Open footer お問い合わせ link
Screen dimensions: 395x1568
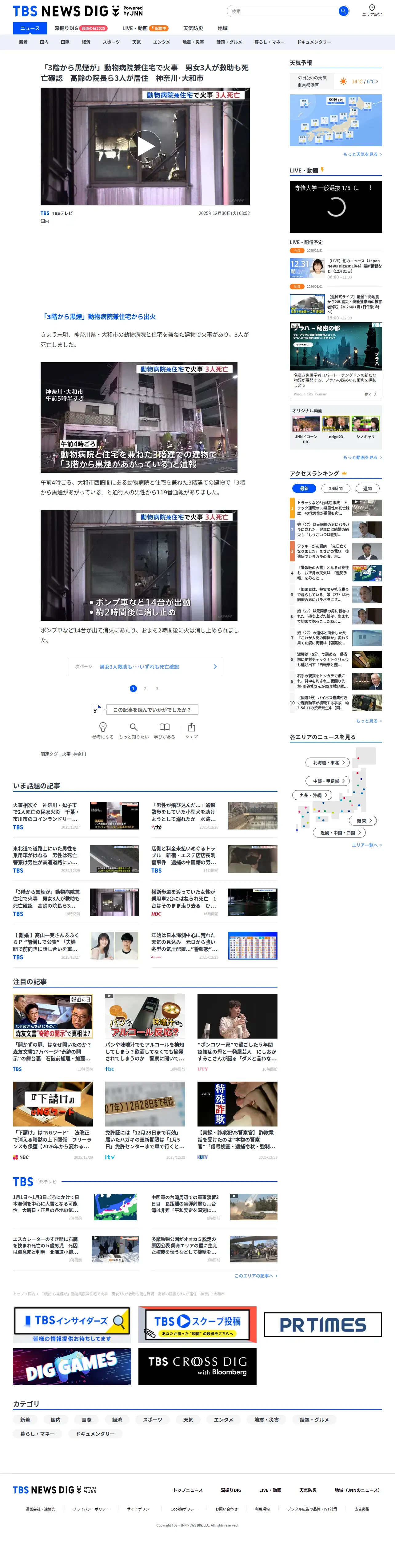coord(226,1509)
